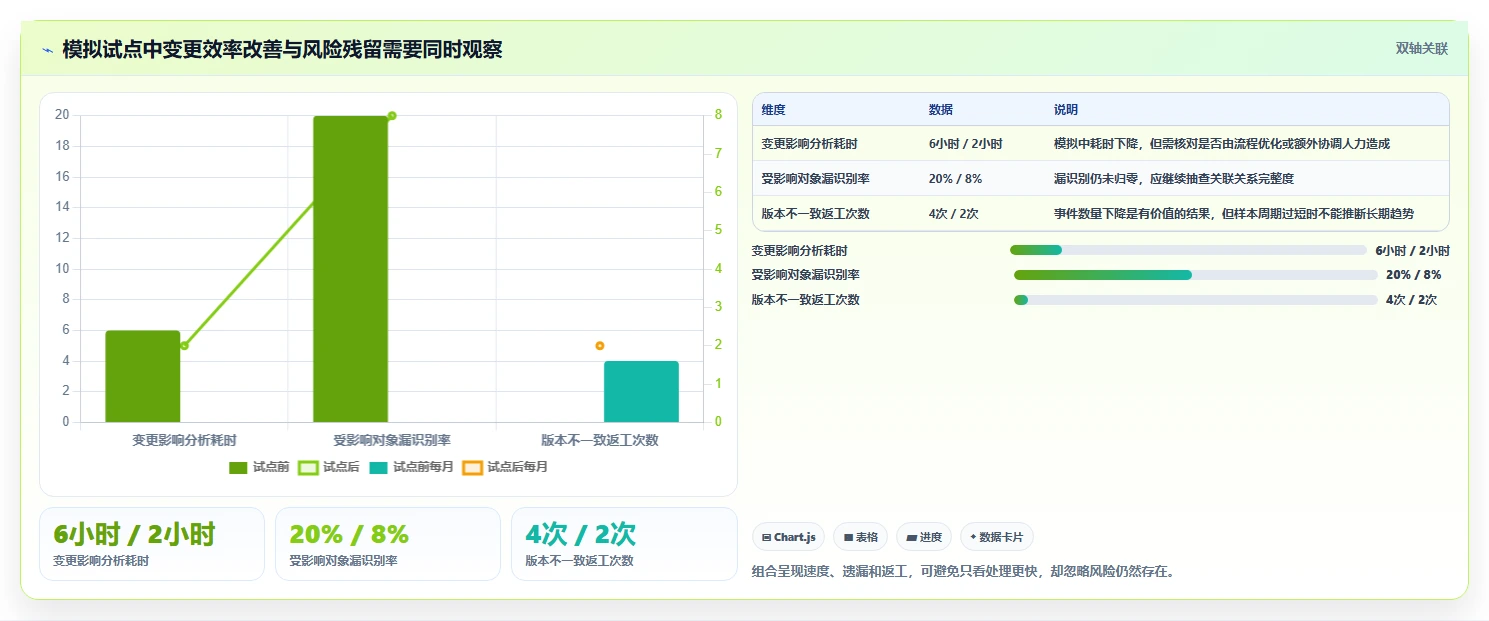Screen dimensions: 1489x621
Task: Click progress value 4次 / 2次
Action: tap(1411, 300)
